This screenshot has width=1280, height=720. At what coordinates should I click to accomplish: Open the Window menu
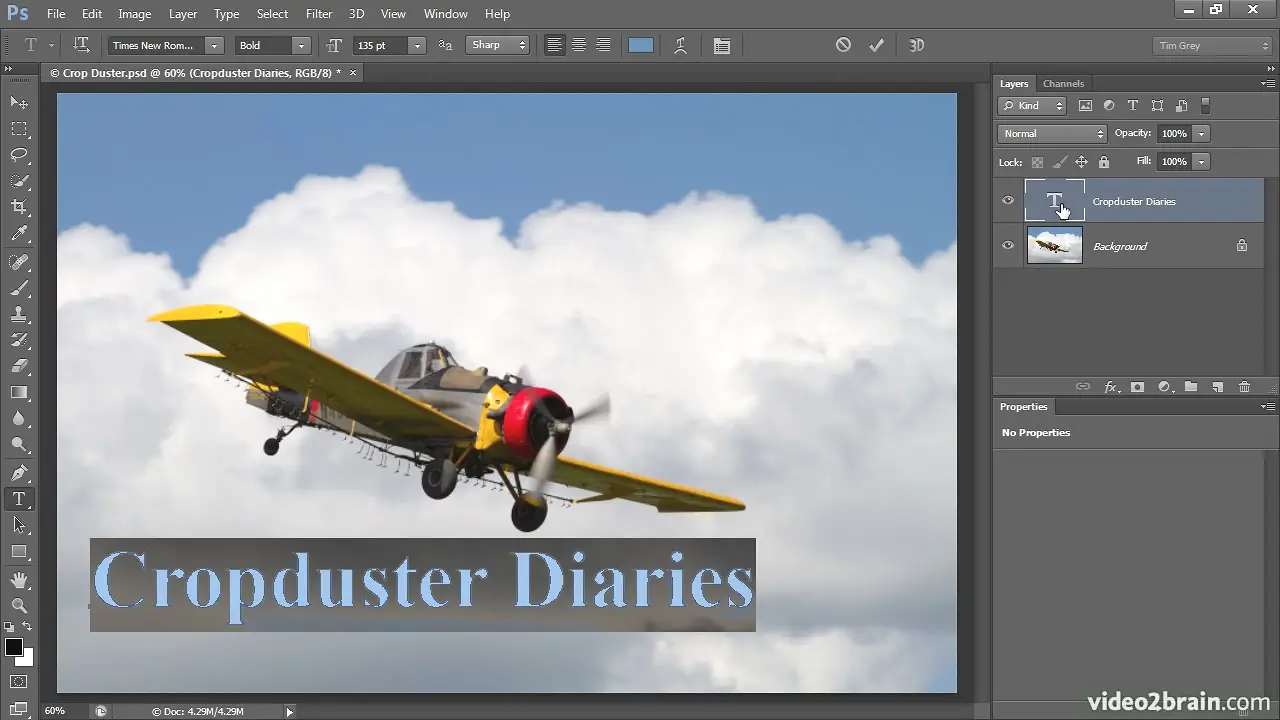pyautogui.click(x=446, y=14)
